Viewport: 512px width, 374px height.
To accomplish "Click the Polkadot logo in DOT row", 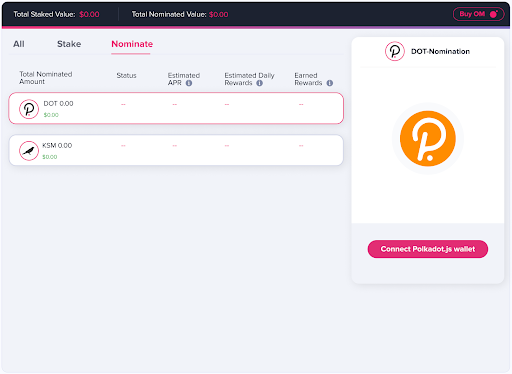I will [x=29, y=109].
